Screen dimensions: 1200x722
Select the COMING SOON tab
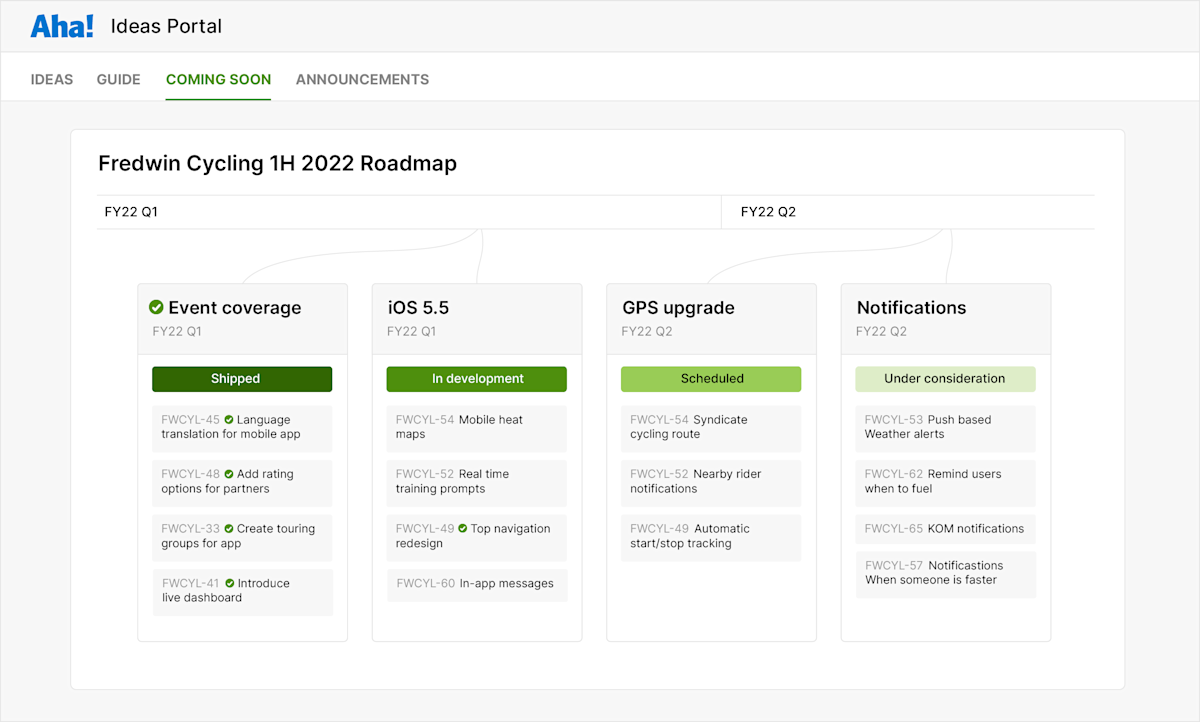pos(218,79)
